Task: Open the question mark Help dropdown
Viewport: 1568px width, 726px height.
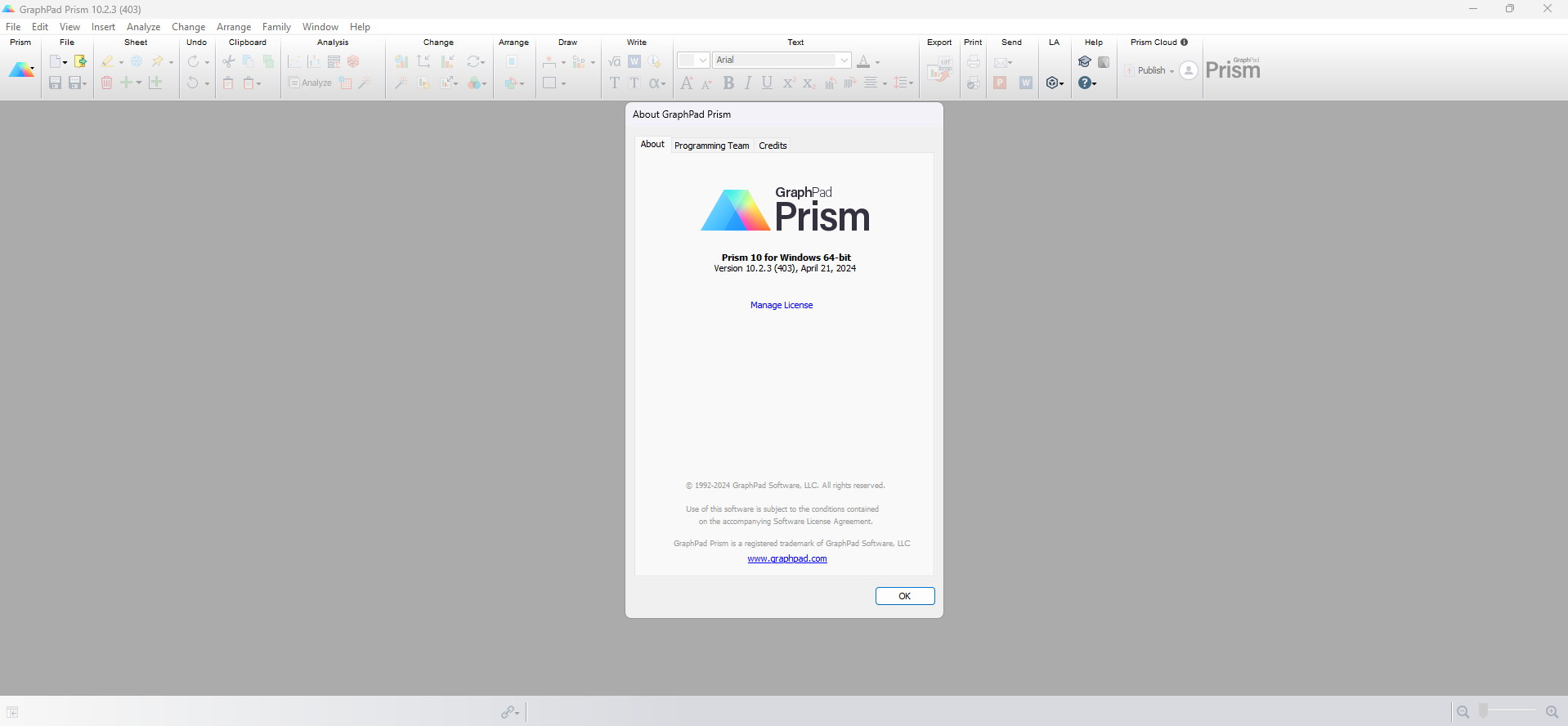Action: [x=1086, y=83]
